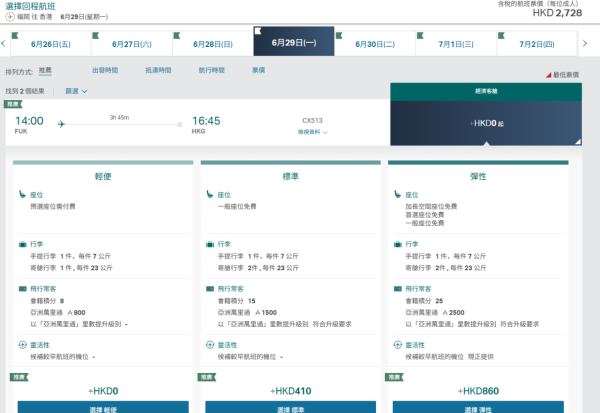Click baggage icon in 標準 fare column

click(208, 244)
